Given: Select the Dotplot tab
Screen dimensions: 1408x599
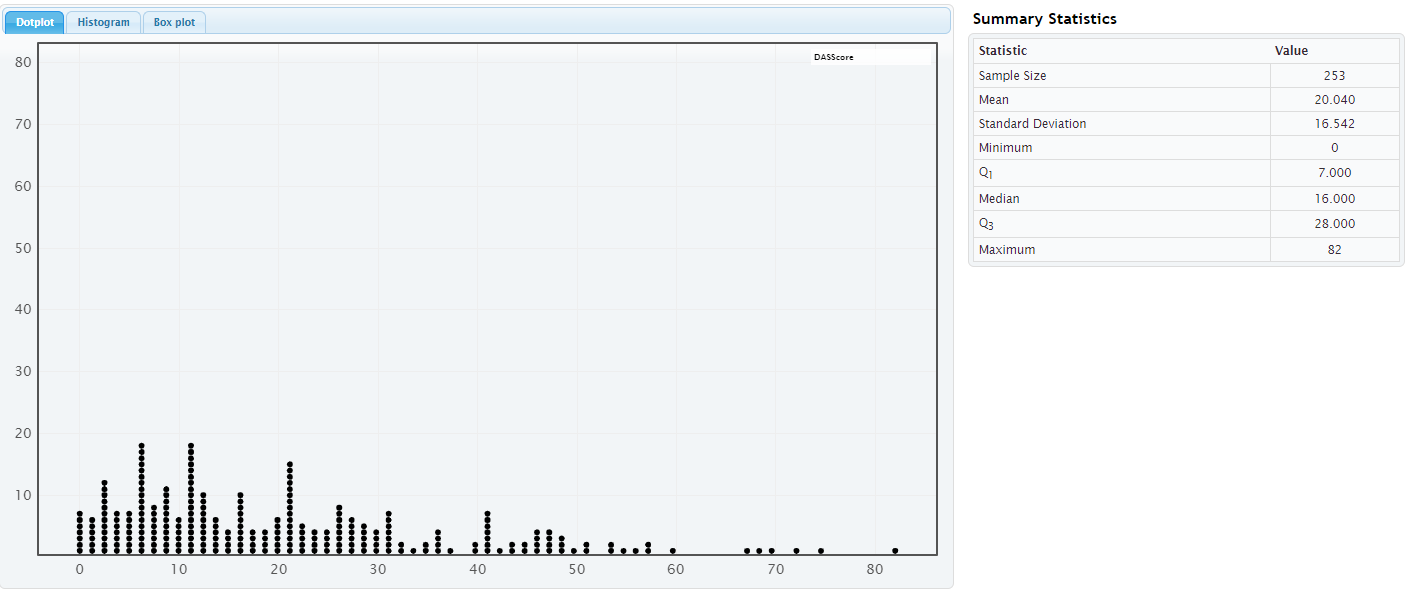Looking at the screenshot, I should tap(33, 21).
